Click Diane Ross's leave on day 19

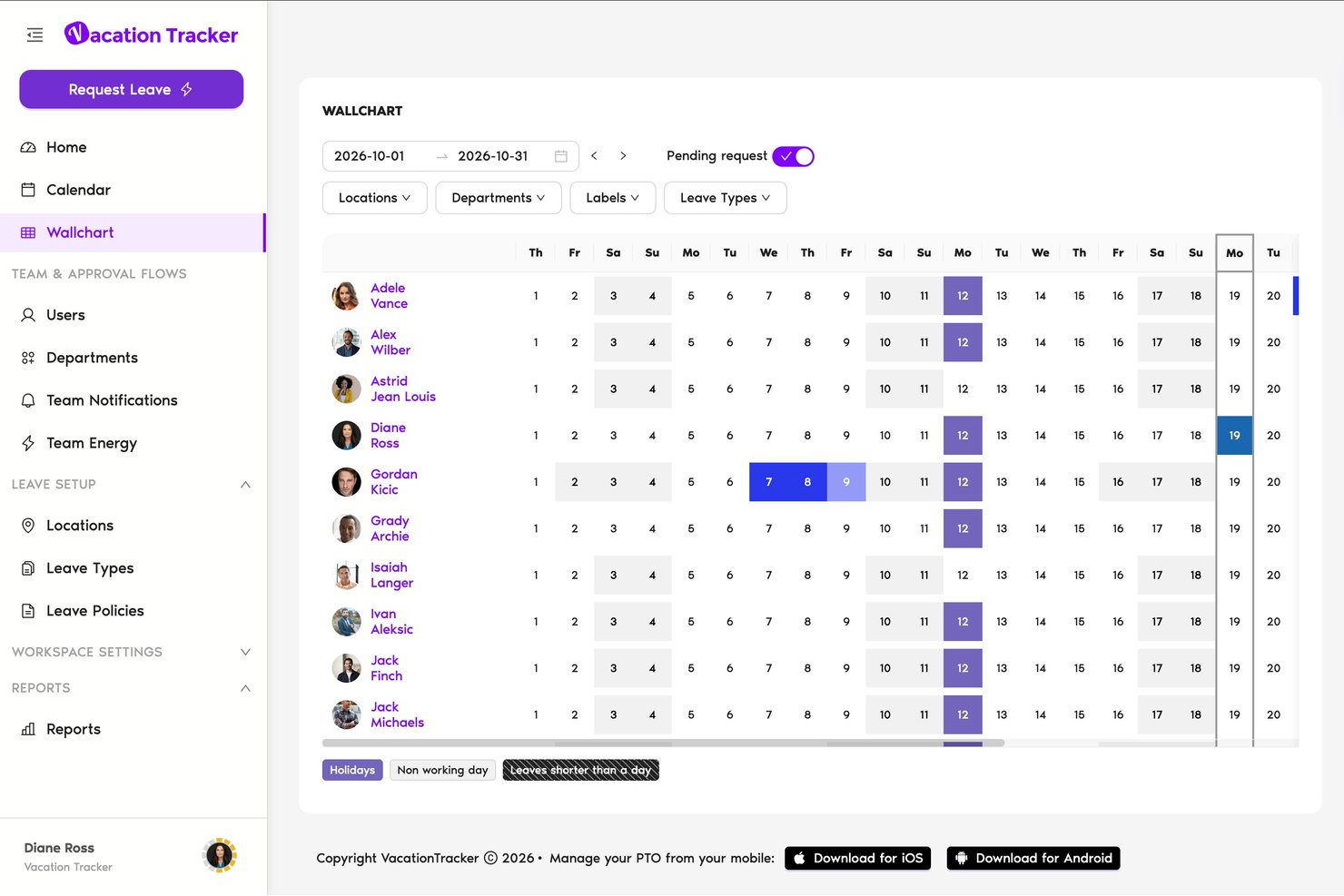click(x=1235, y=436)
